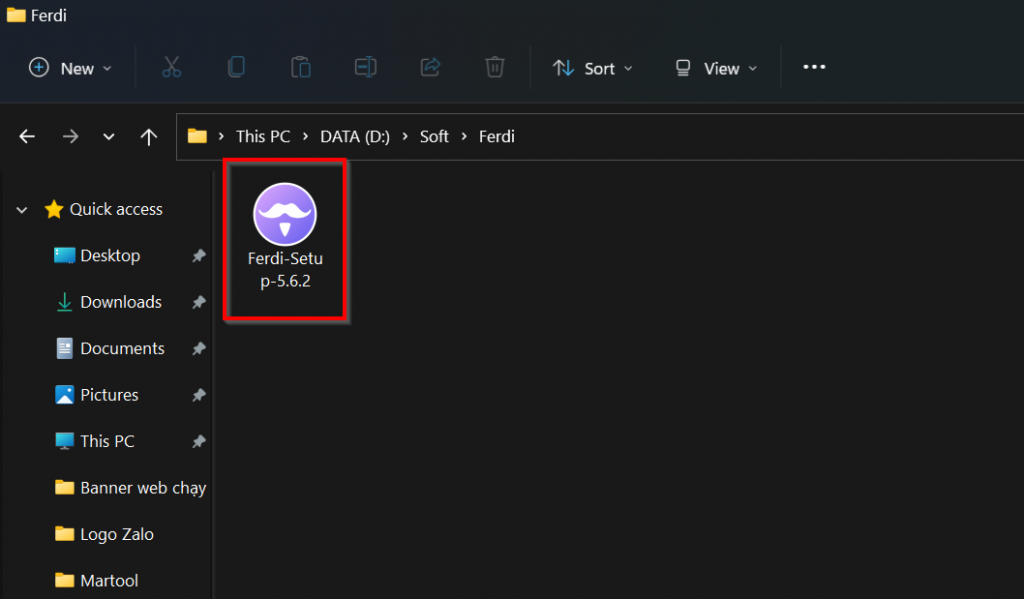Click the Paste clipboard icon
Image resolution: width=1024 pixels, height=599 pixels.
click(x=300, y=67)
